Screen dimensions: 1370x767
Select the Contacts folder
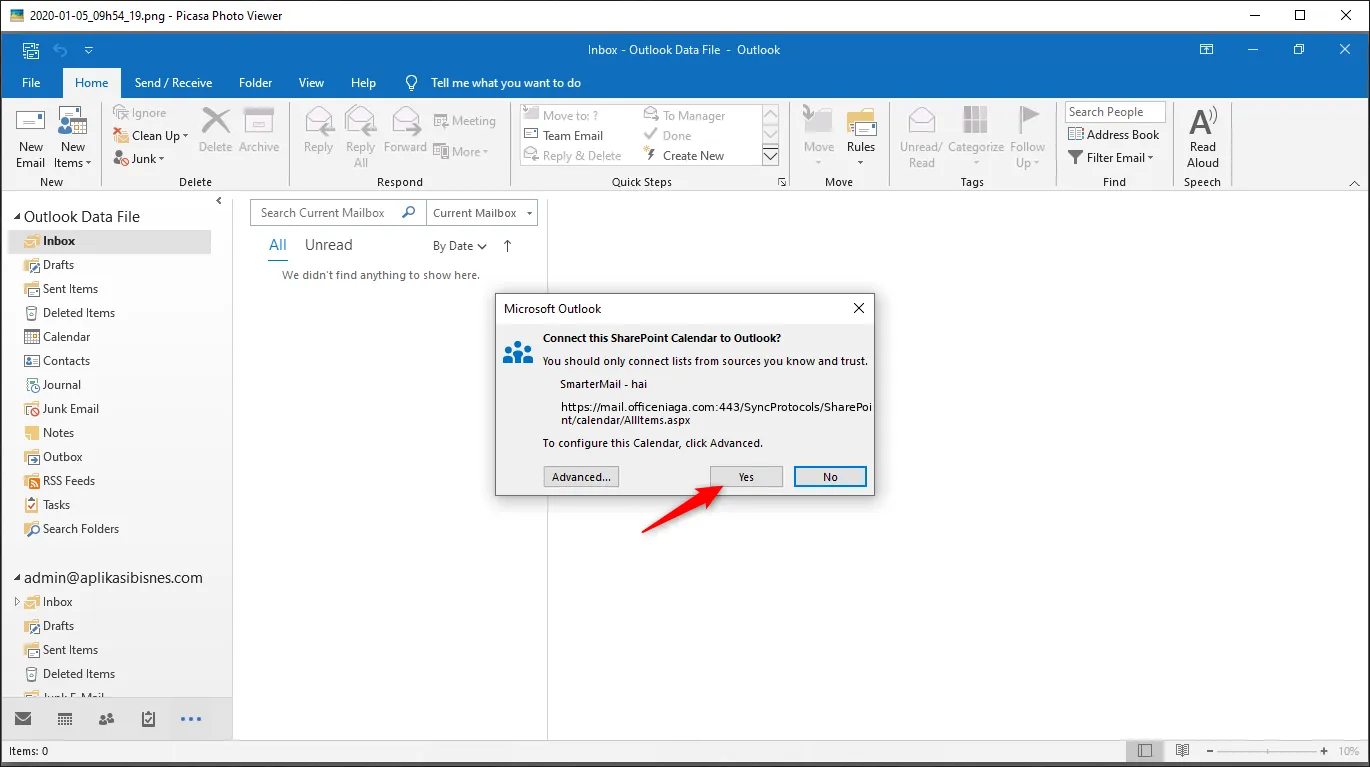(66, 361)
